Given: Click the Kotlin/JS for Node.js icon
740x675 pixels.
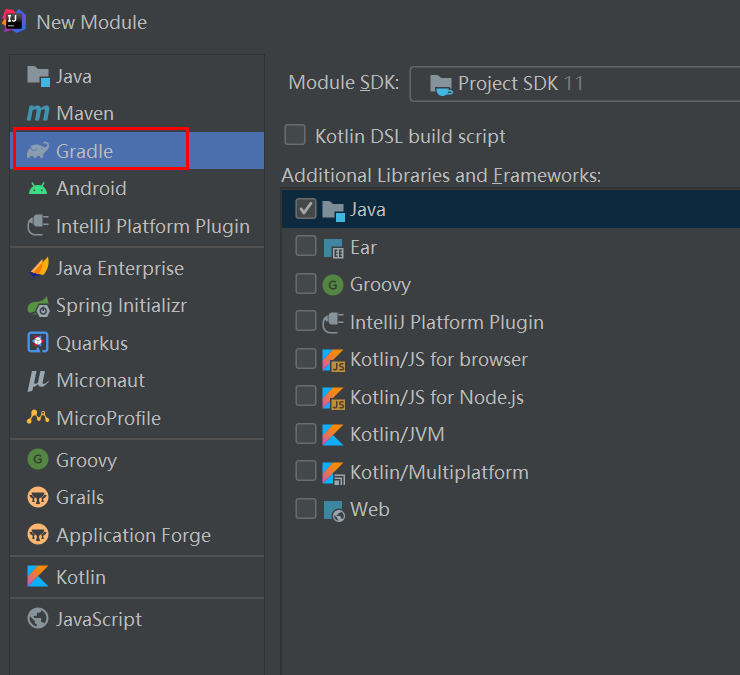Looking at the screenshot, I should (333, 398).
